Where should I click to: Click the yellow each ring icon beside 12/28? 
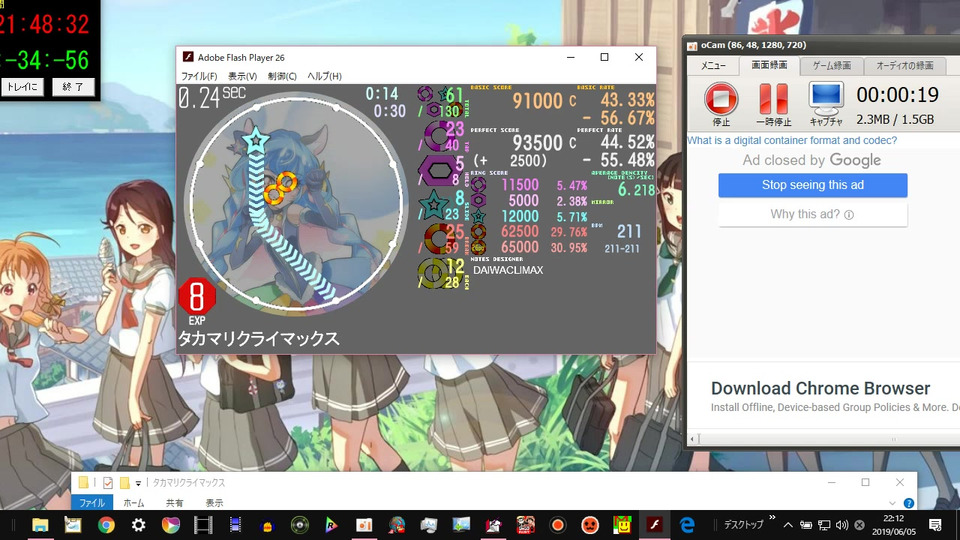point(433,273)
